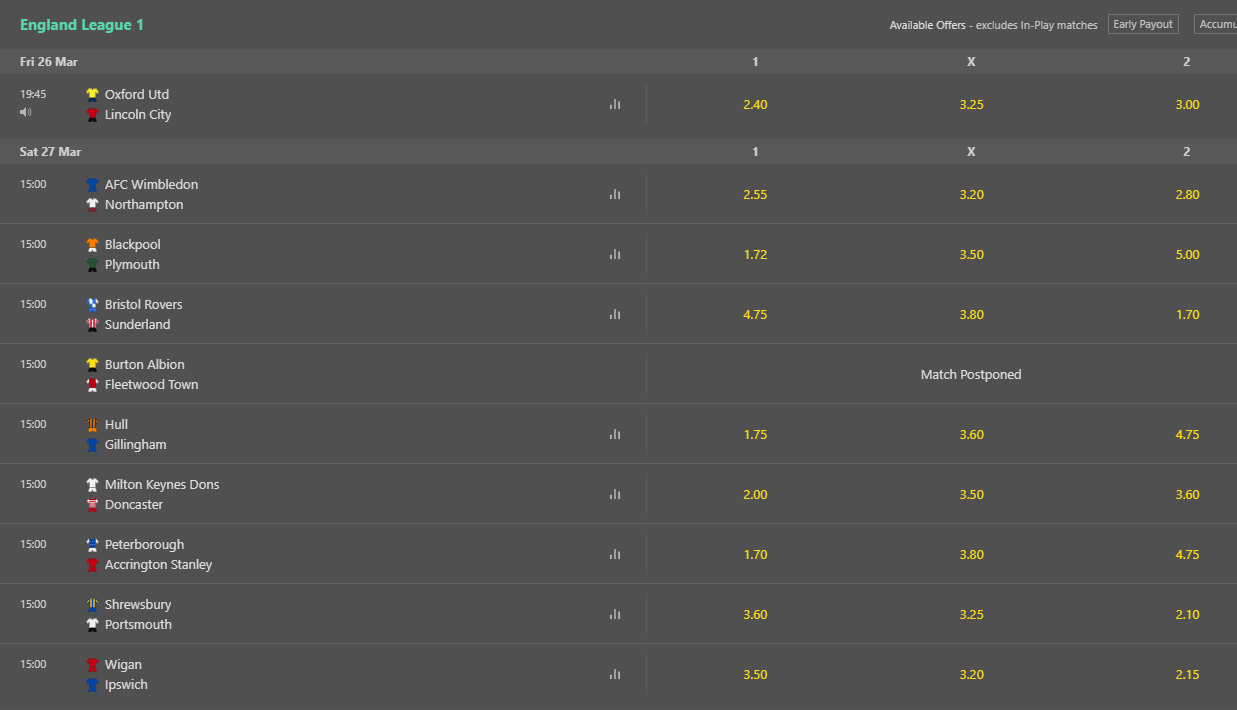The image size is (1237, 710).
Task: Click the Accumulator offer button
Action: pos(1215,24)
